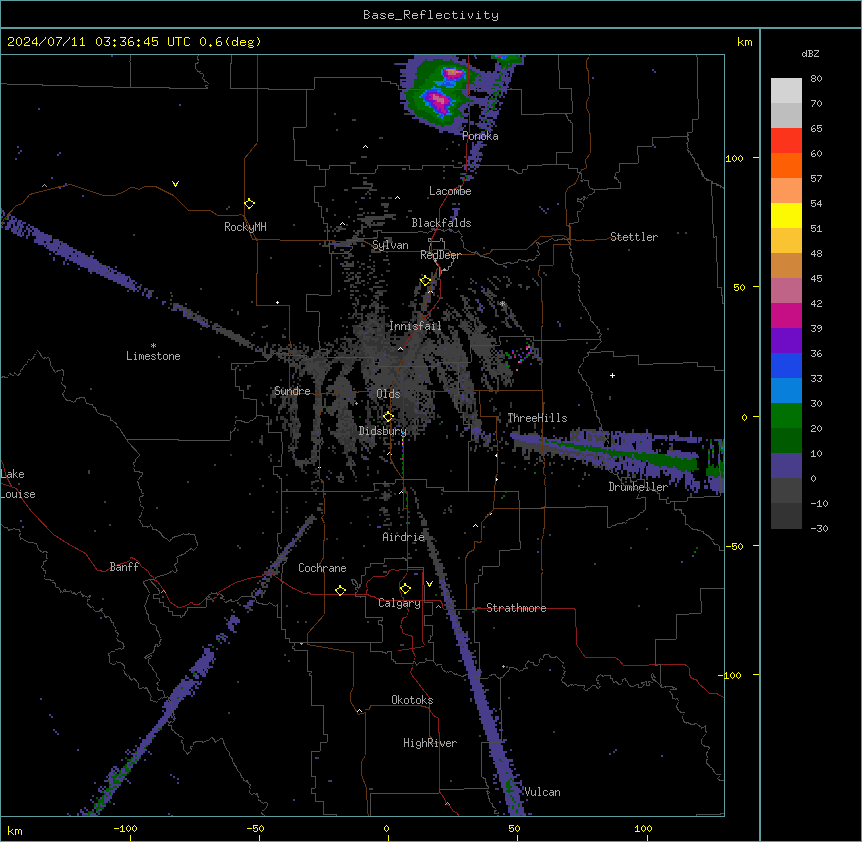Click the Okotoks label
Image resolution: width=862 pixels, height=842 pixels.
click(412, 700)
